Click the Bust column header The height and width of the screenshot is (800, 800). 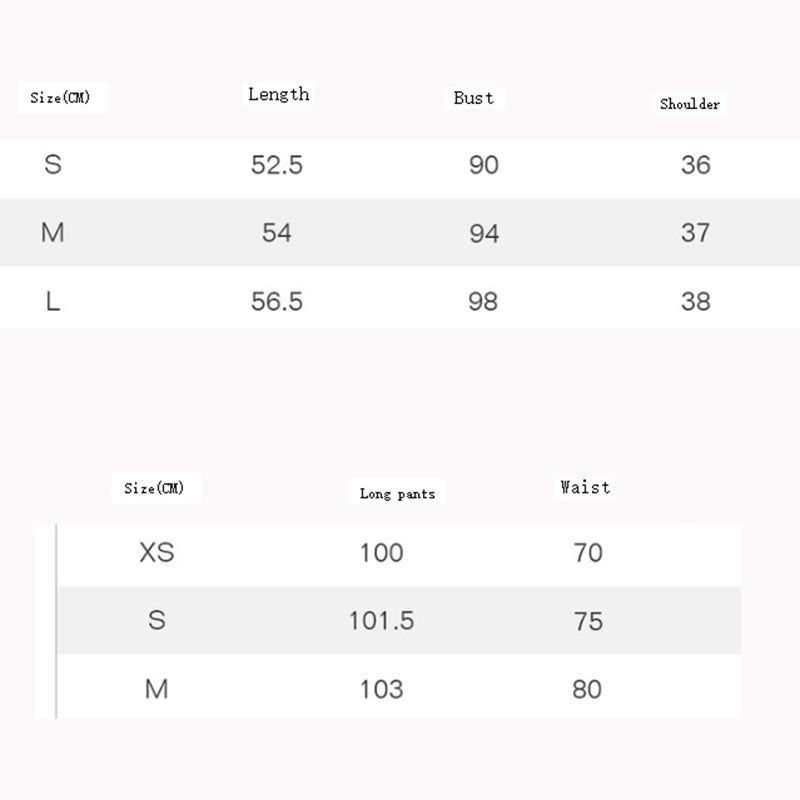click(x=474, y=98)
